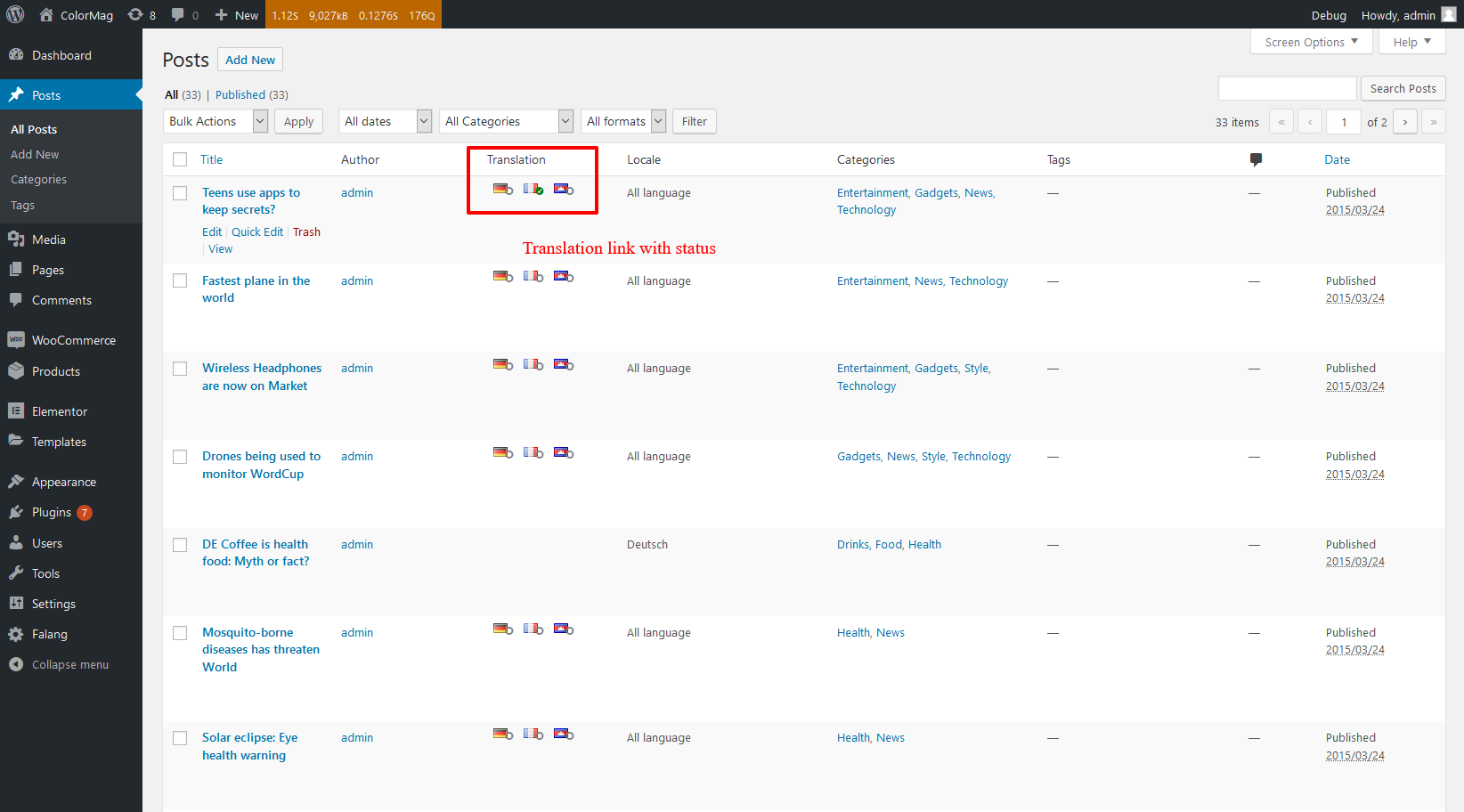Screen dimensions: 1464x812
Task: Open German translation for Drones being used post
Action: [x=503, y=452]
